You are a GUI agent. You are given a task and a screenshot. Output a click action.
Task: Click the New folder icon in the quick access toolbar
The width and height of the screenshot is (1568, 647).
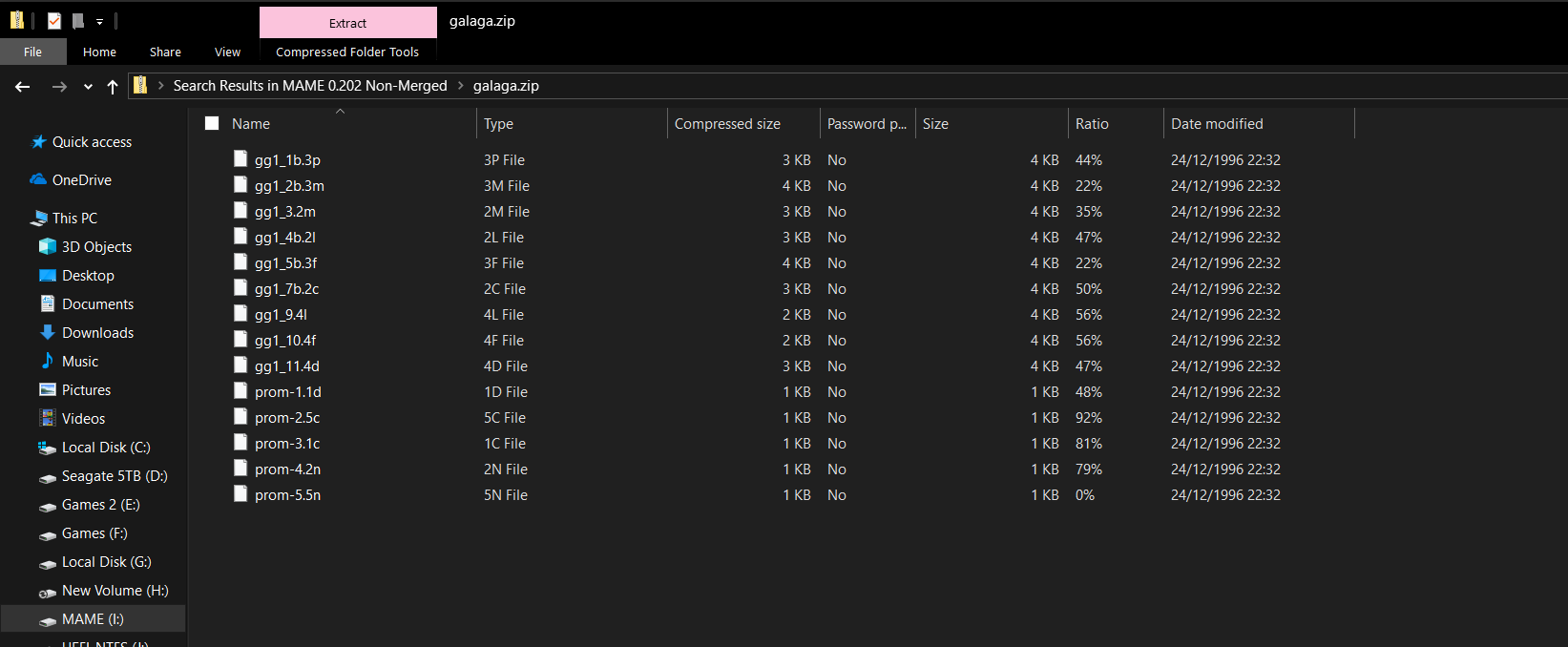point(78,20)
